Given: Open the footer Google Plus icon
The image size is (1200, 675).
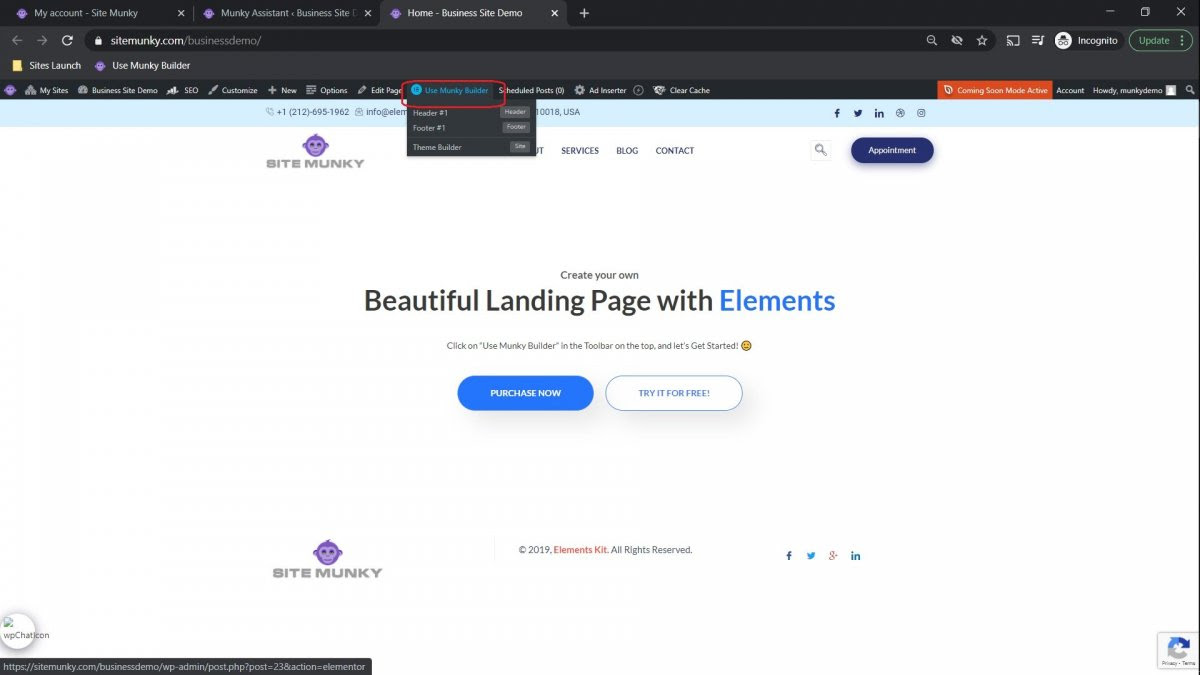Looking at the screenshot, I should [x=833, y=556].
